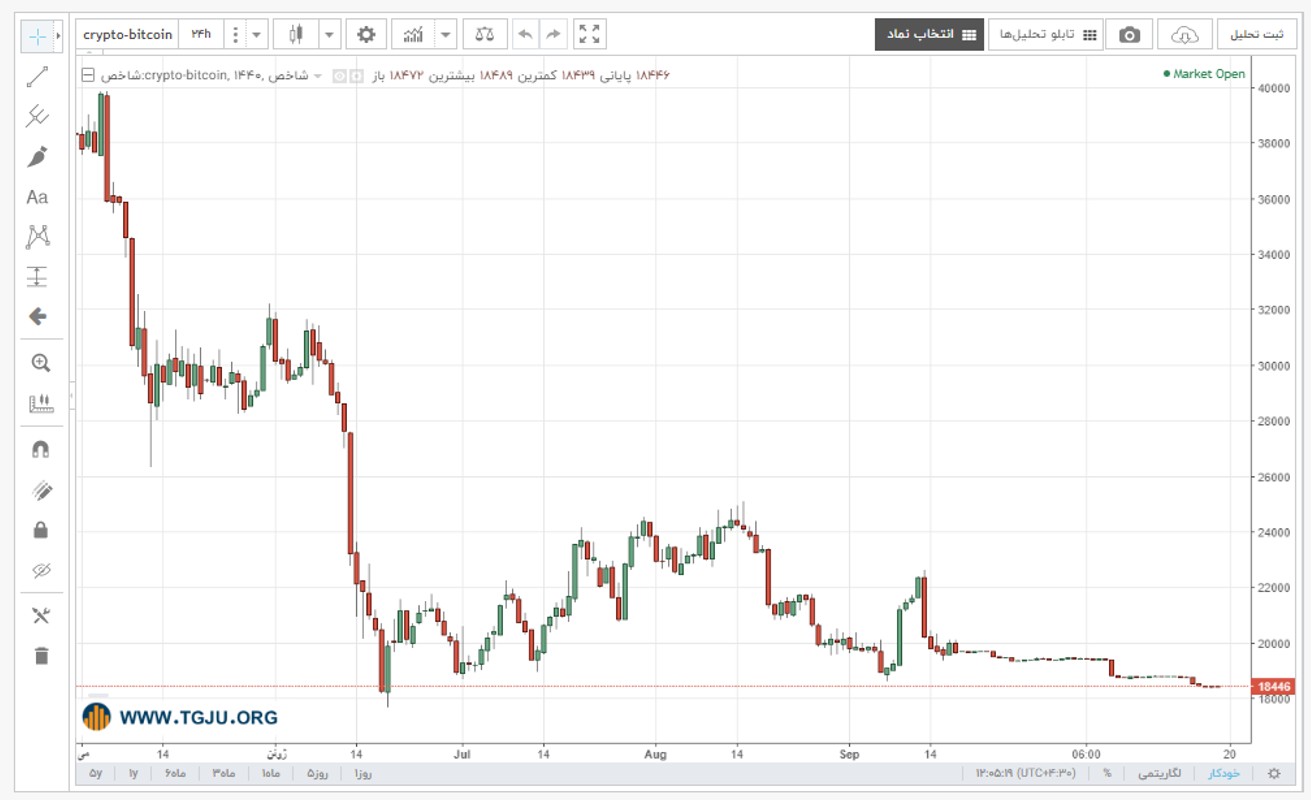Toggle percent scale button
The height and width of the screenshot is (800, 1311).
1107,773
